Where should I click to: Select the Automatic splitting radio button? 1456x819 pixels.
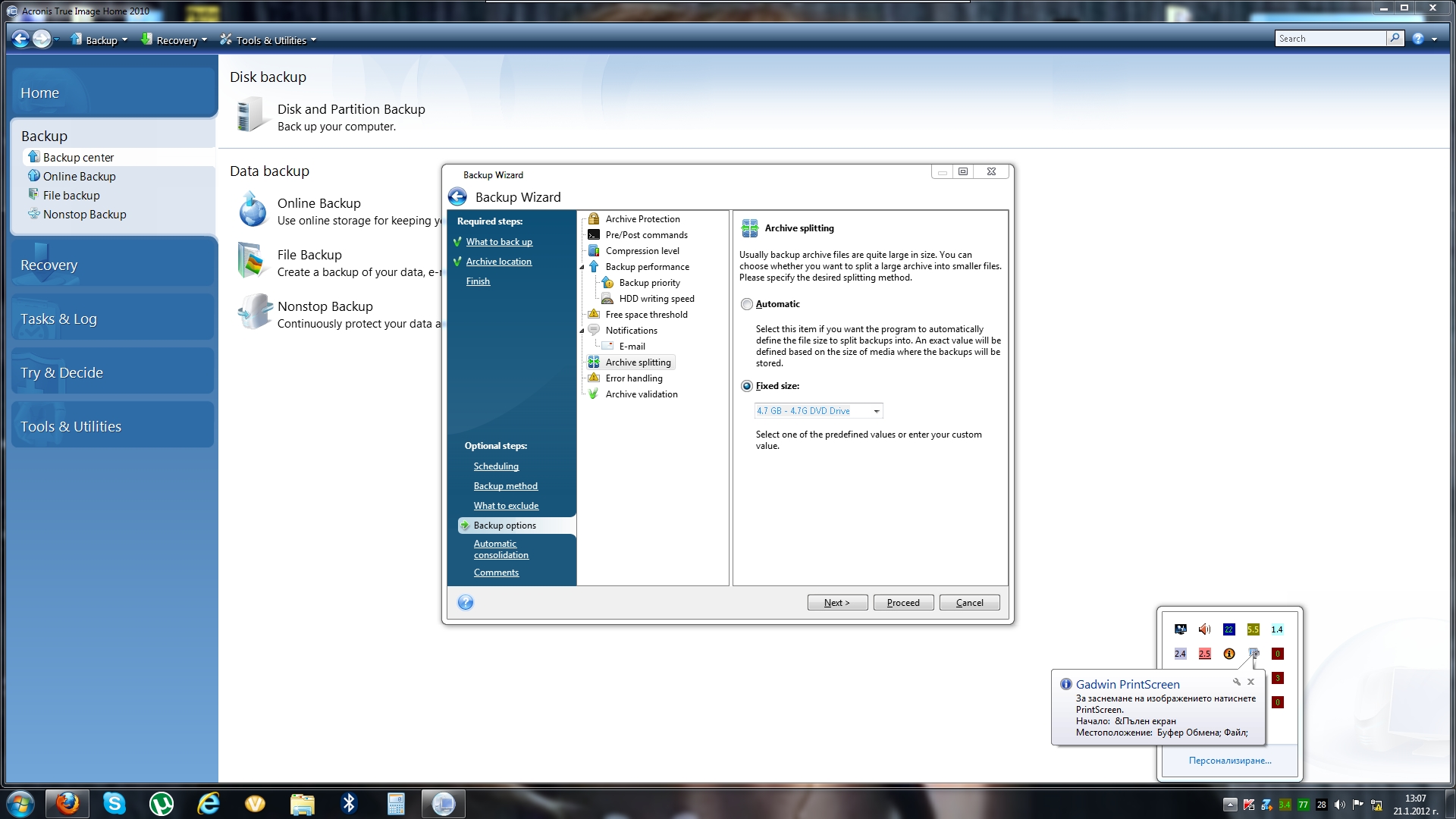(x=747, y=304)
